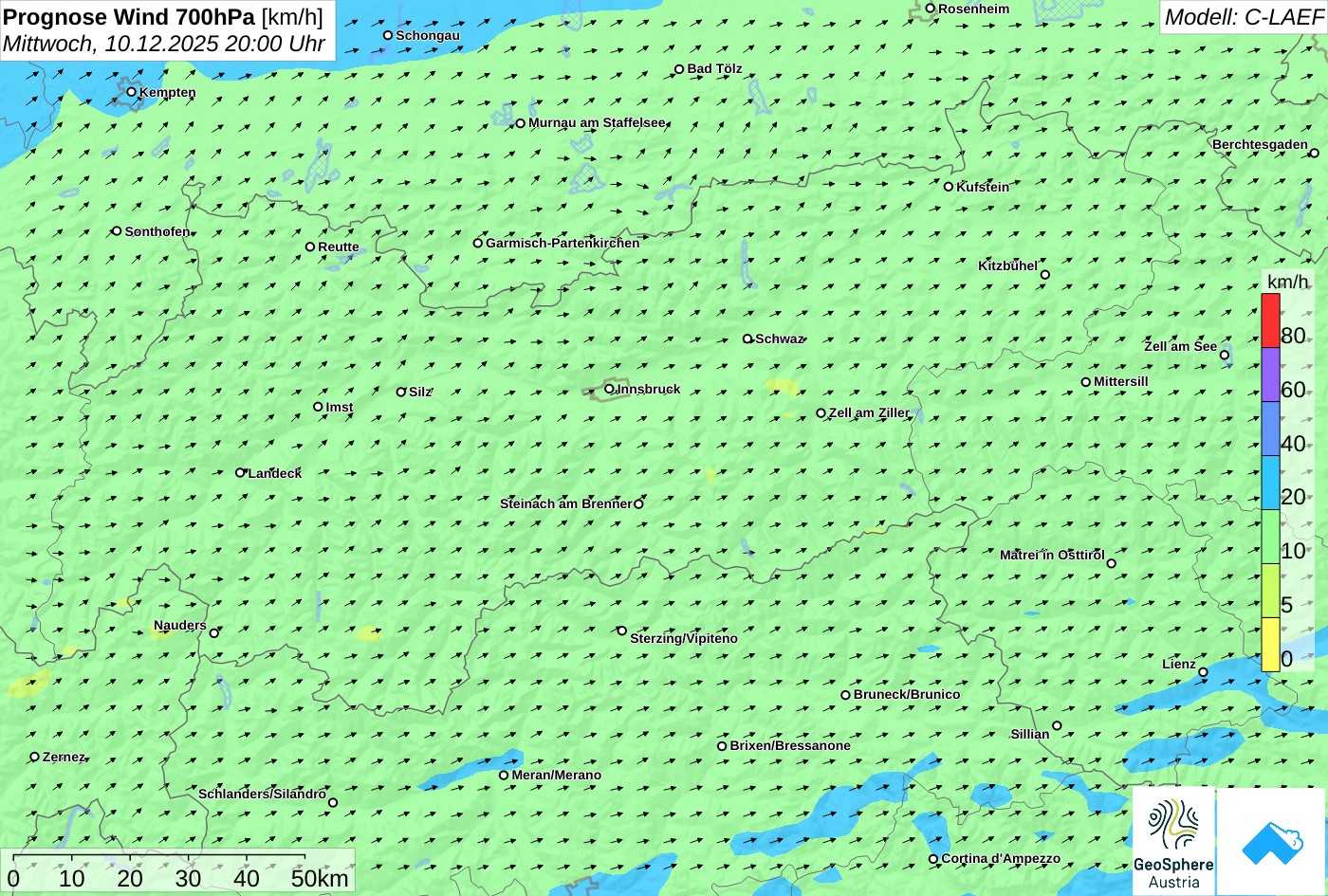Click the Landeck location marker
Image resolution: width=1328 pixels, height=896 pixels.
click(x=240, y=472)
